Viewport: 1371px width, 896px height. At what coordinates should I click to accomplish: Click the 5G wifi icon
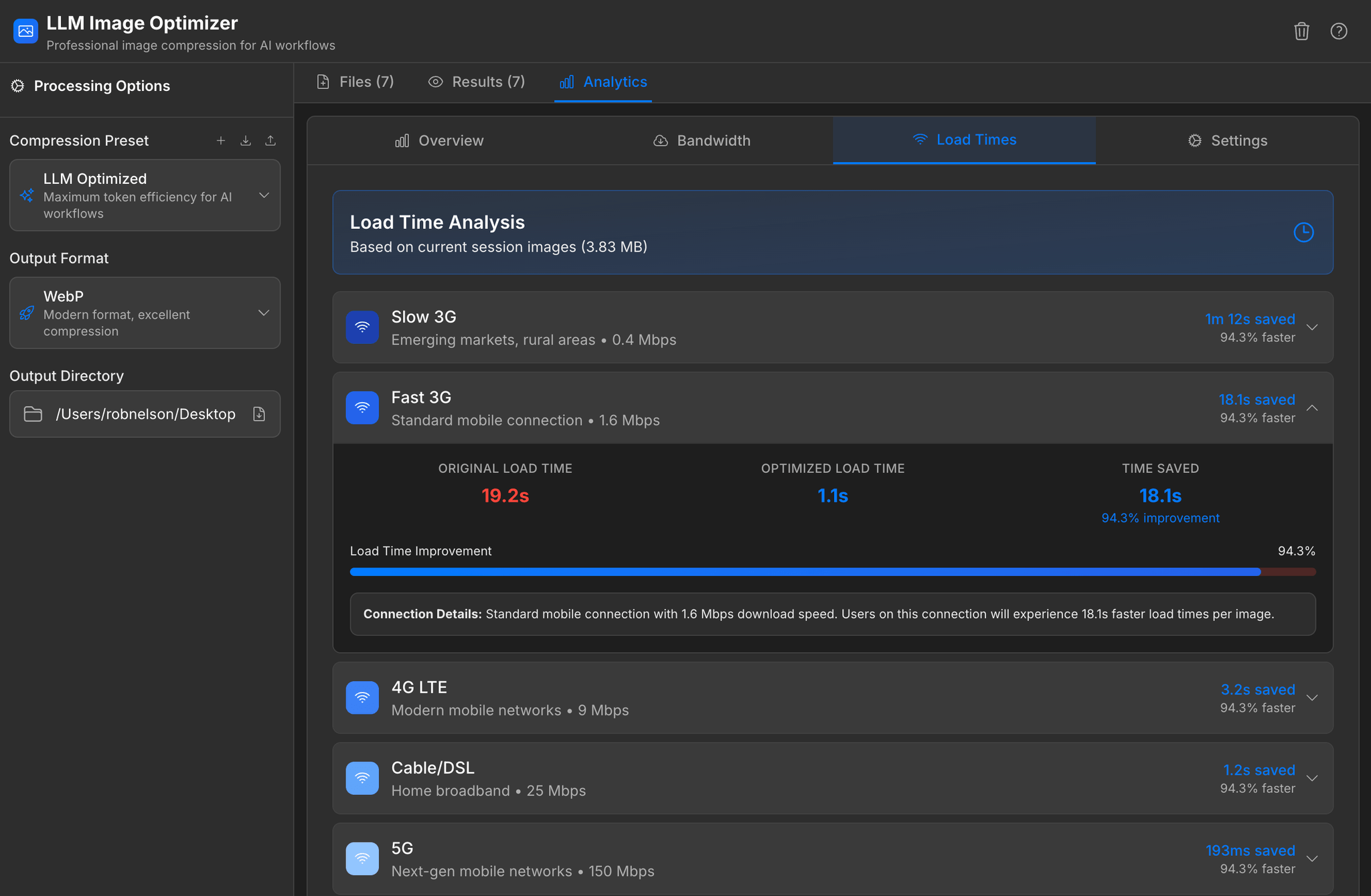point(362,859)
